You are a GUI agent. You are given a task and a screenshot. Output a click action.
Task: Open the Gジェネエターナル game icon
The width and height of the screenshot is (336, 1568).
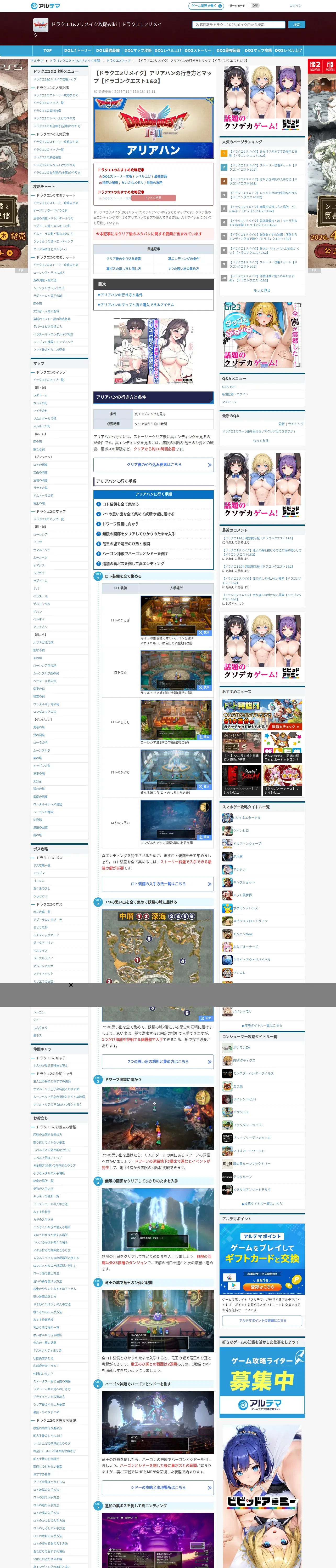point(227,817)
